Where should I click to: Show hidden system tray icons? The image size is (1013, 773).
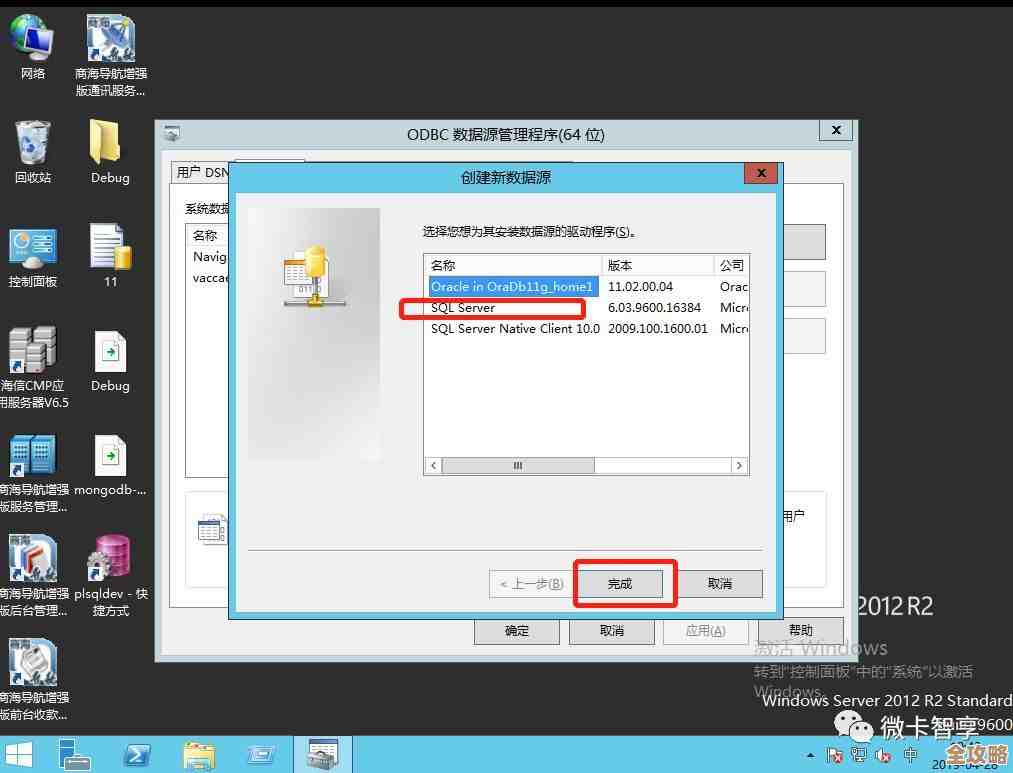(x=810, y=753)
